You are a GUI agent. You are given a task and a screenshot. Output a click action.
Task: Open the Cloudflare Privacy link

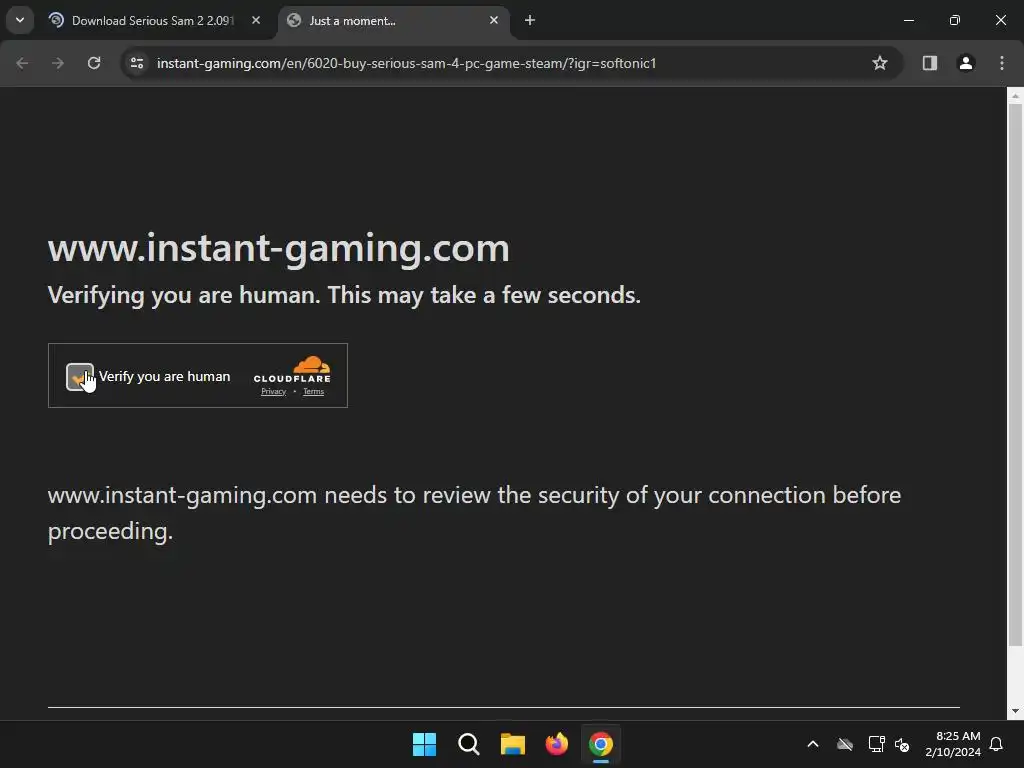274,392
